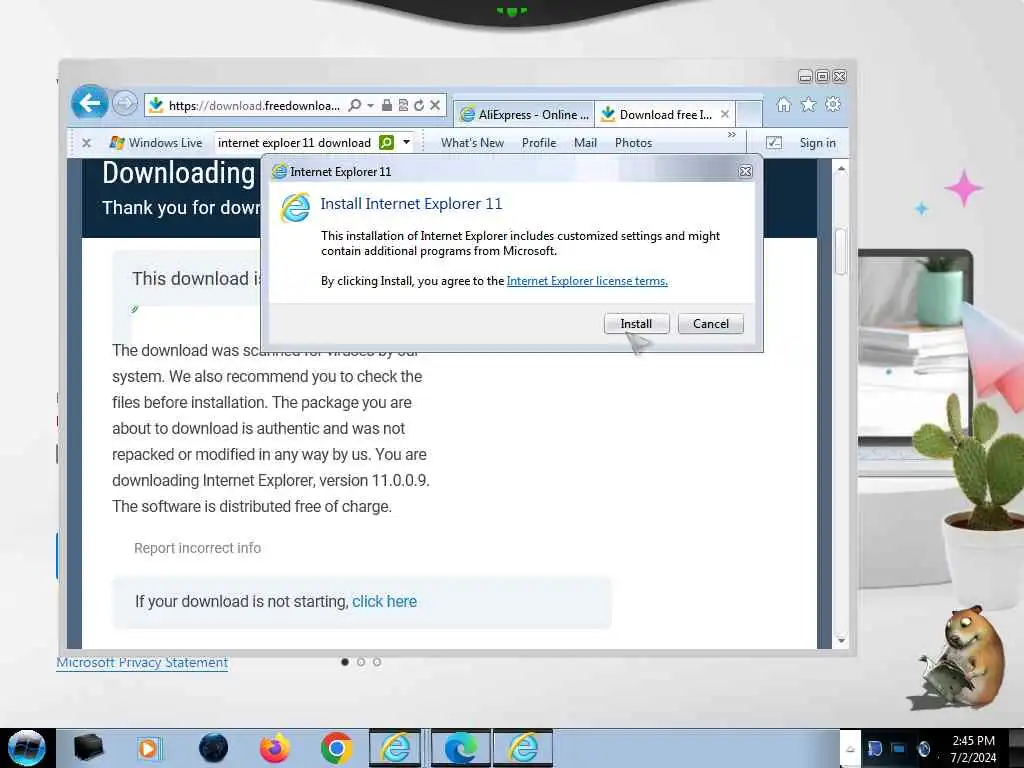
Task: Open Favorites with the star icon
Action: click(x=808, y=104)
